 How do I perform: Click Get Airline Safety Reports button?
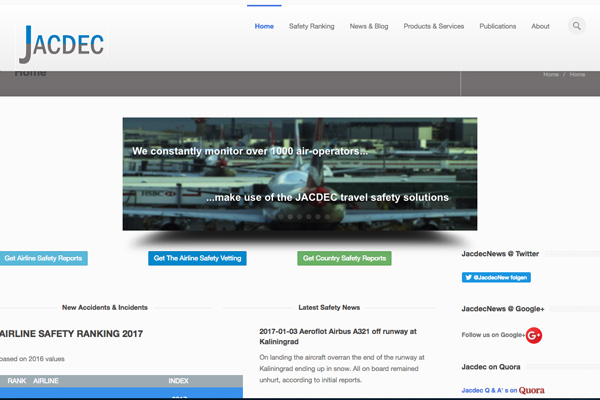click(x=43, y=258)
